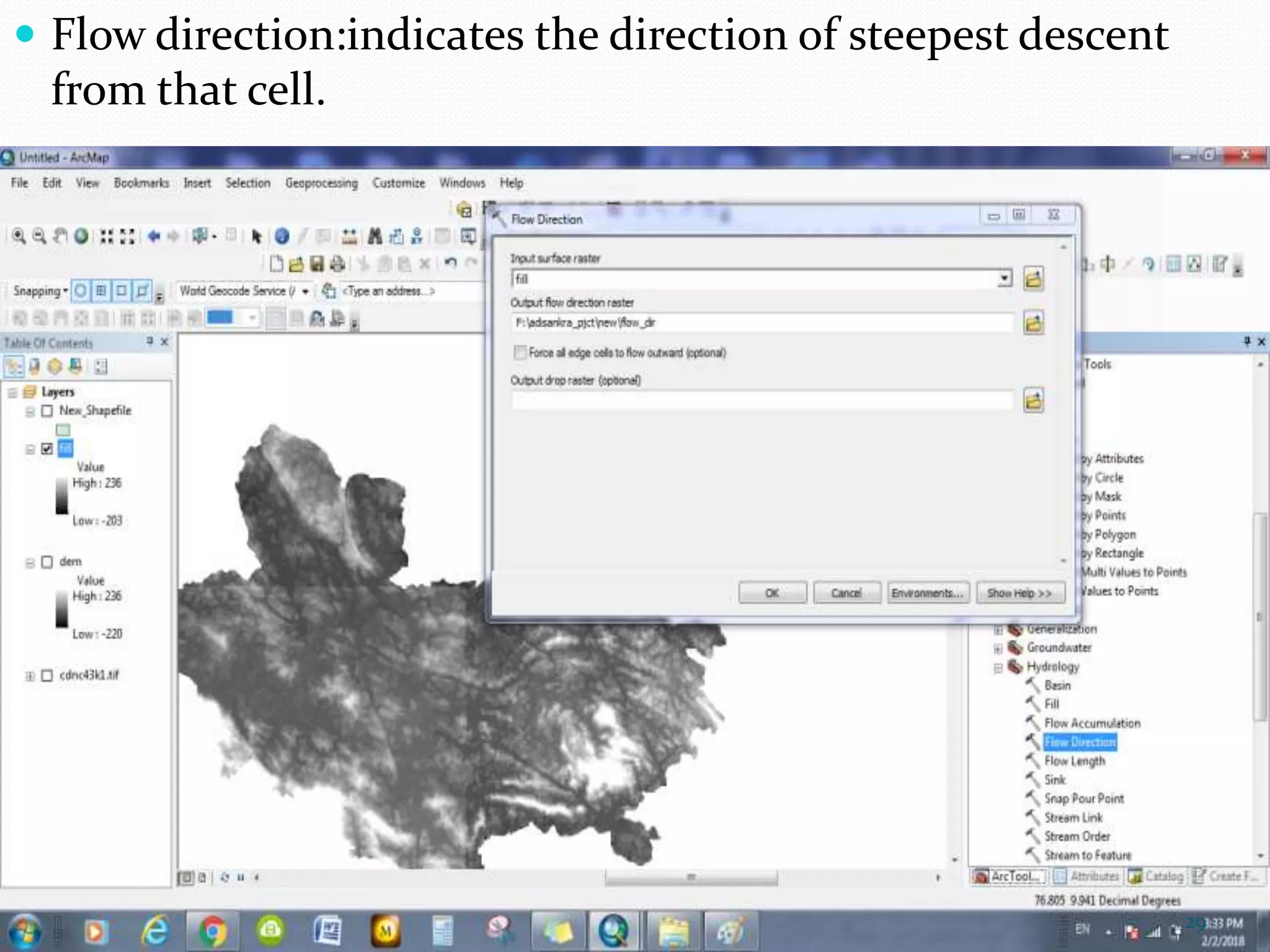Switch to the Catalog tab
Image resolution: width=1270 pixels, height=952 pixels.
click(x=1156, y=876)
